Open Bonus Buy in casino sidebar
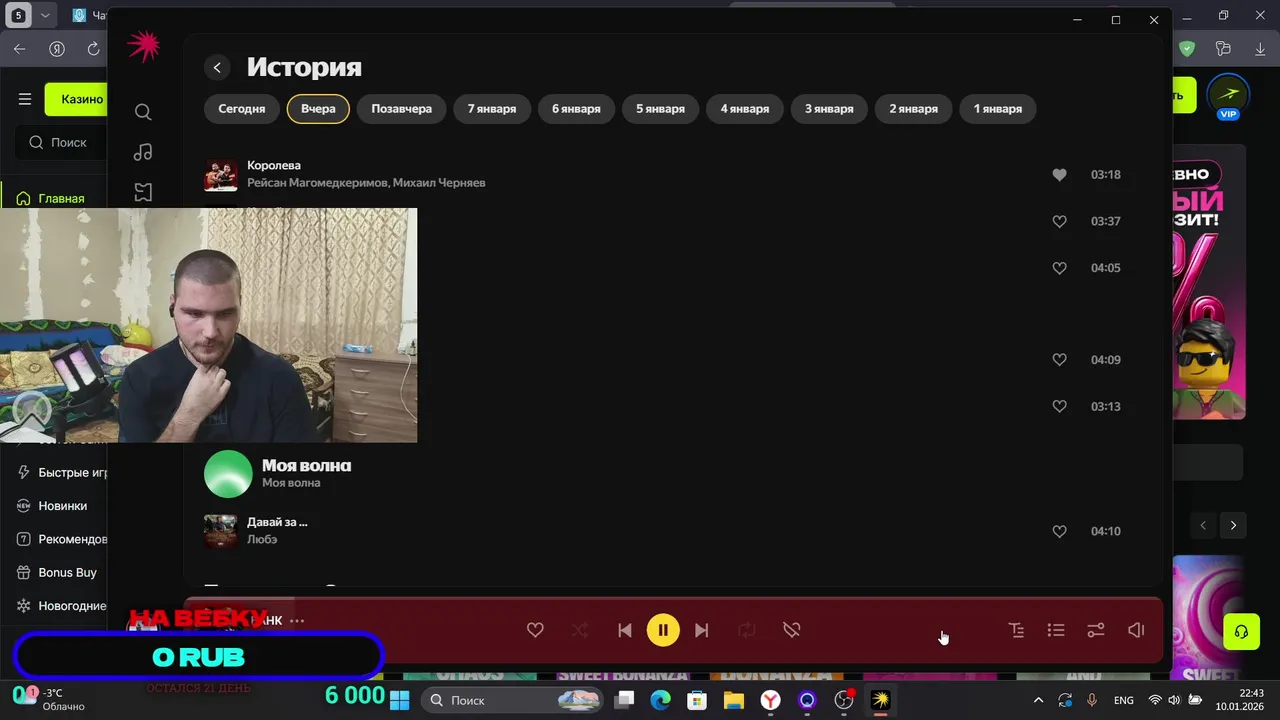Image resolution: width=1280 pixels, height=720 pixels. pyautogui.click(x=56, y=572)
